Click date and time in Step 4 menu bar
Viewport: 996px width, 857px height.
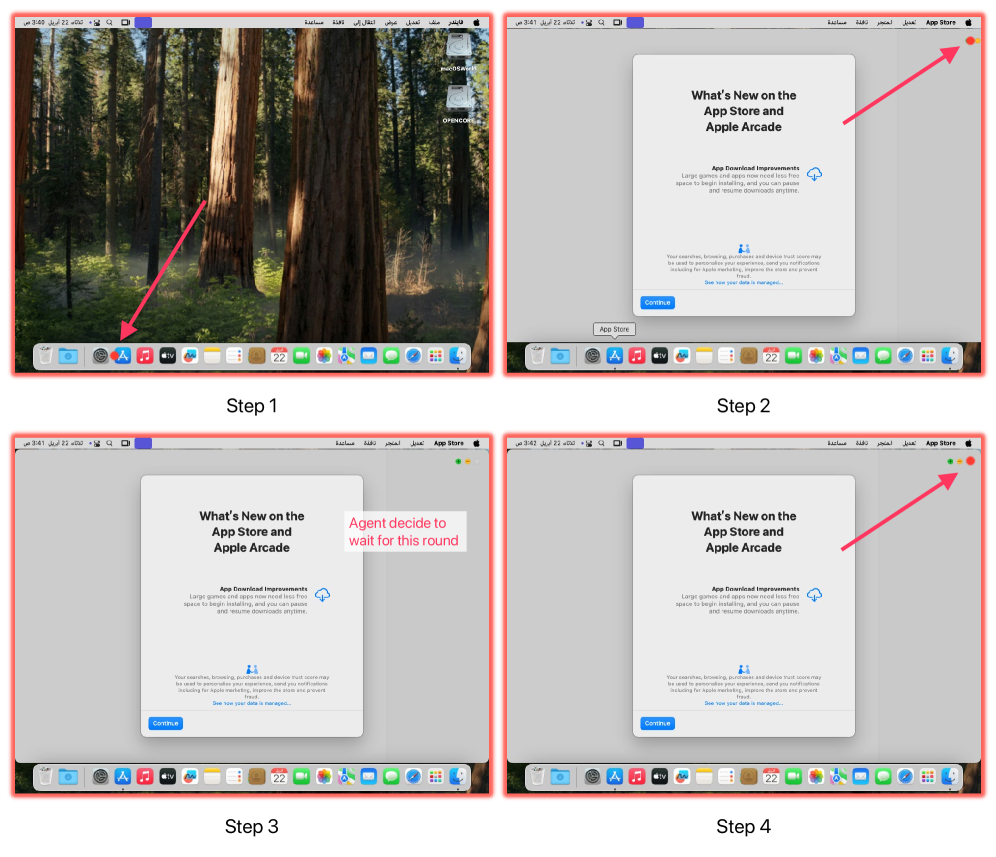545,443
